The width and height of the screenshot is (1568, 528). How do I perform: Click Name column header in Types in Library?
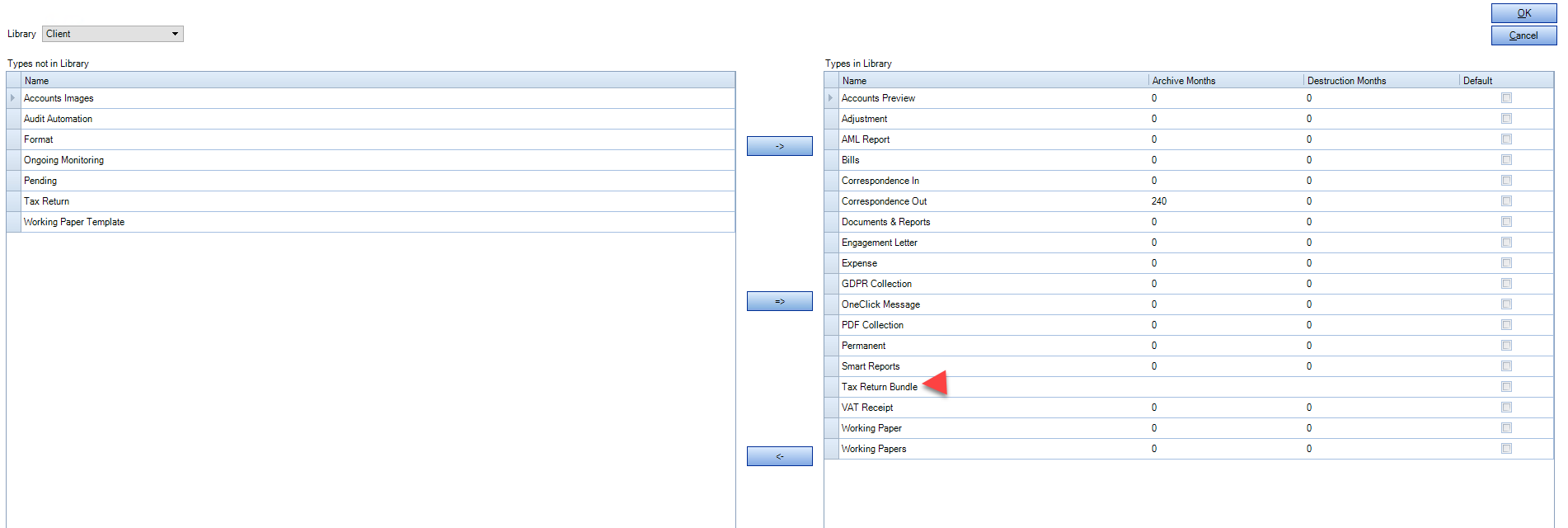point(993,80)
